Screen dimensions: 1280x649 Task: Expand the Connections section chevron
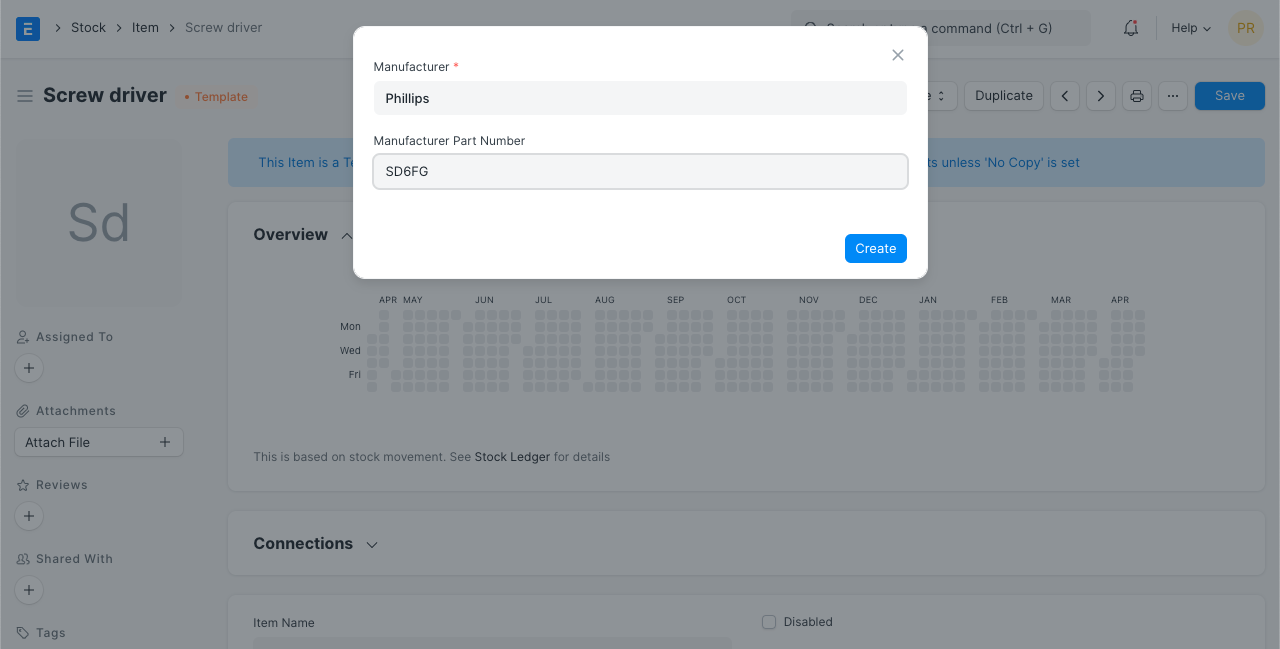[x=372, y=545]
